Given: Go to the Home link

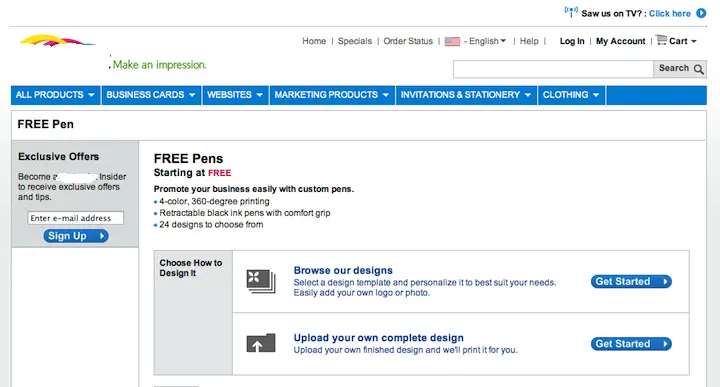Looking at the screenshot, I should (x=314, y=41).
